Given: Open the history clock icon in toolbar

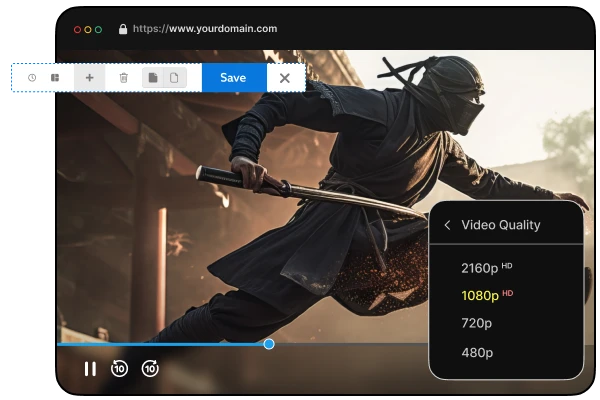Looking at the screenshot, I should pyautogui.click(x=32, y=78).
